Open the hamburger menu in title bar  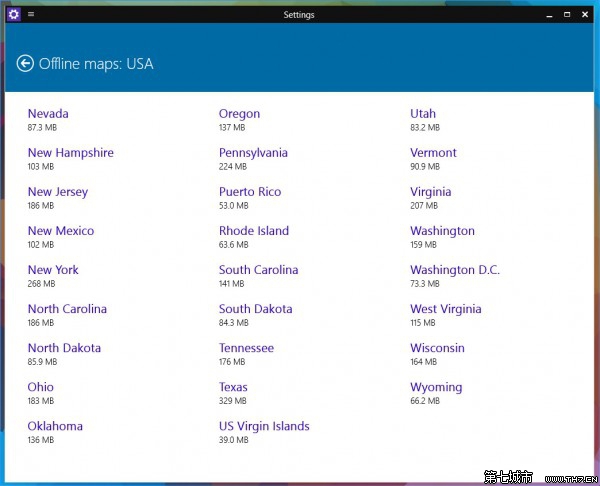click(31, 15)
